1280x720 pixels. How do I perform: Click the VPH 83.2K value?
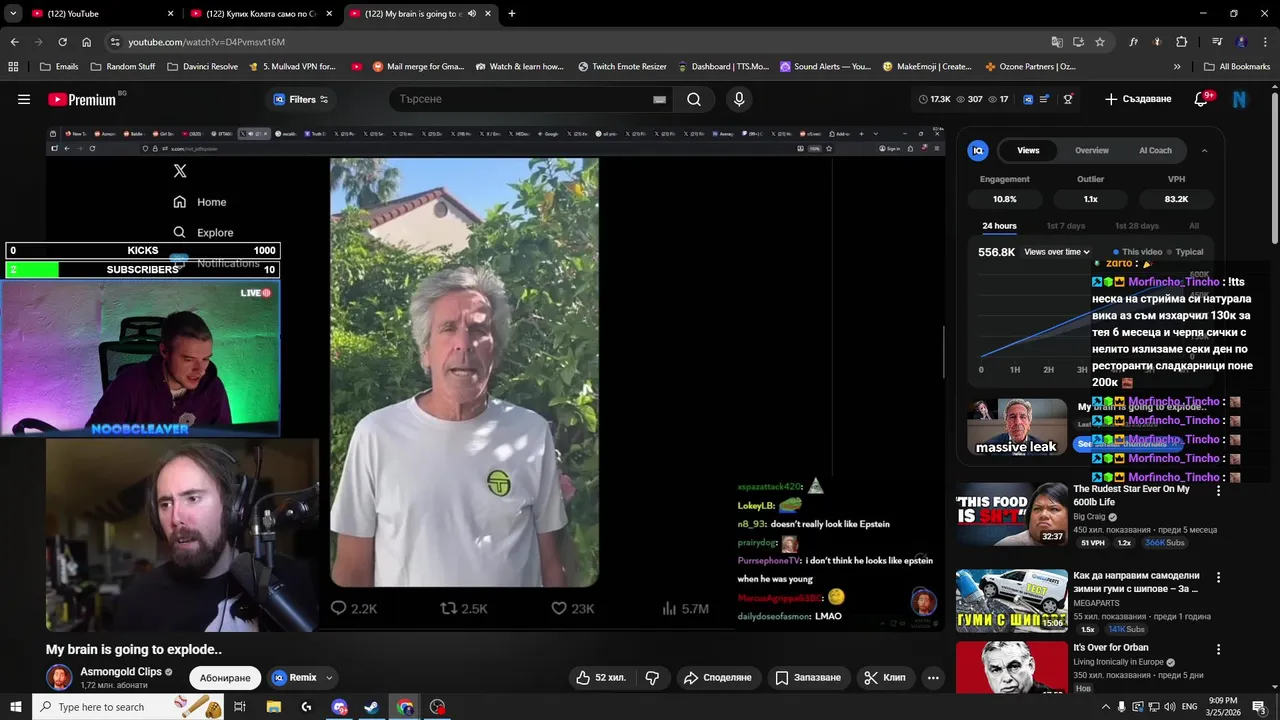click(1176, 199)
